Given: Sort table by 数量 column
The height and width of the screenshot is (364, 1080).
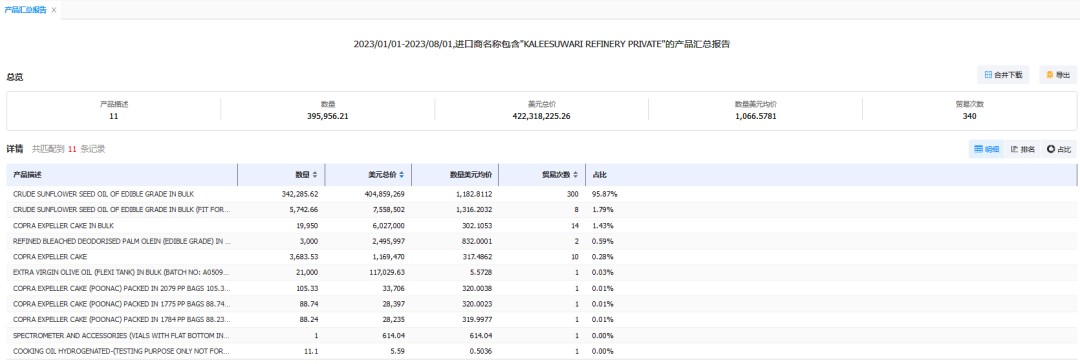Looking at the screenshot, I should pyautogui.click(x=315, y=175).
